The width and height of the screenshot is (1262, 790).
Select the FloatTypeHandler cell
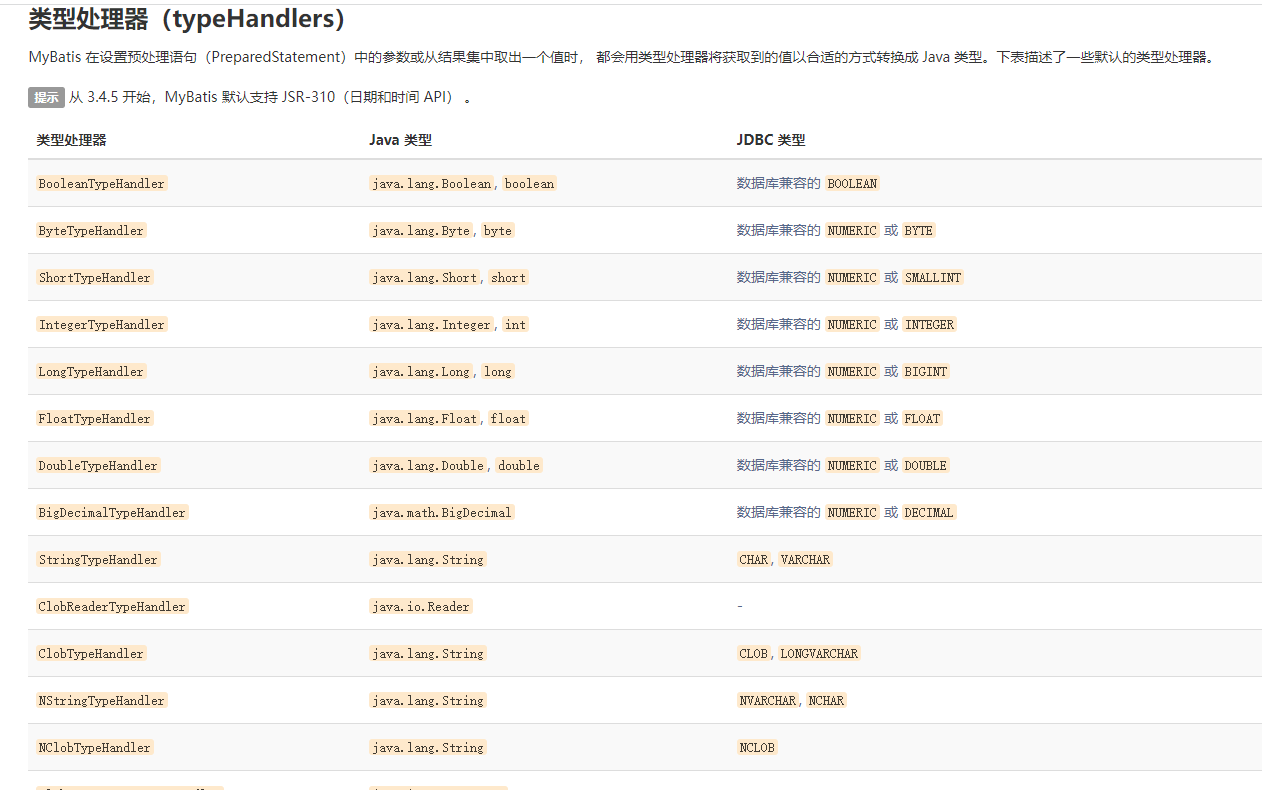pyautogui.click(x=95, y=418)
